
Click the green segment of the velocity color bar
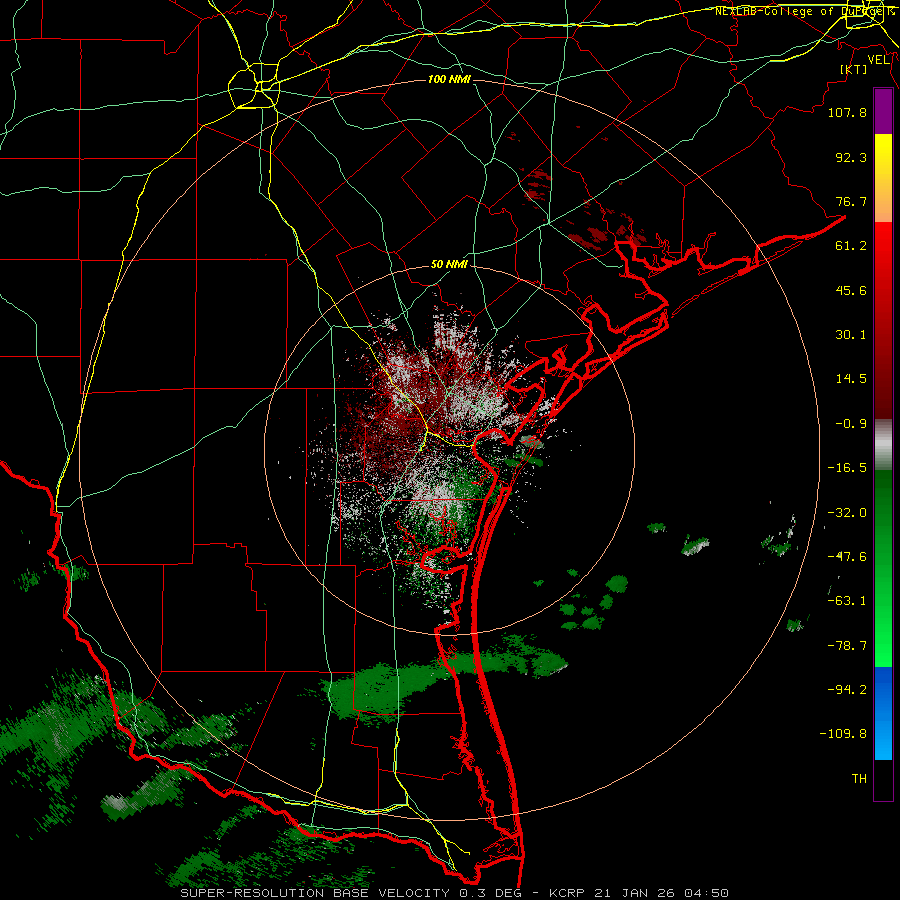tap(883, 568)
